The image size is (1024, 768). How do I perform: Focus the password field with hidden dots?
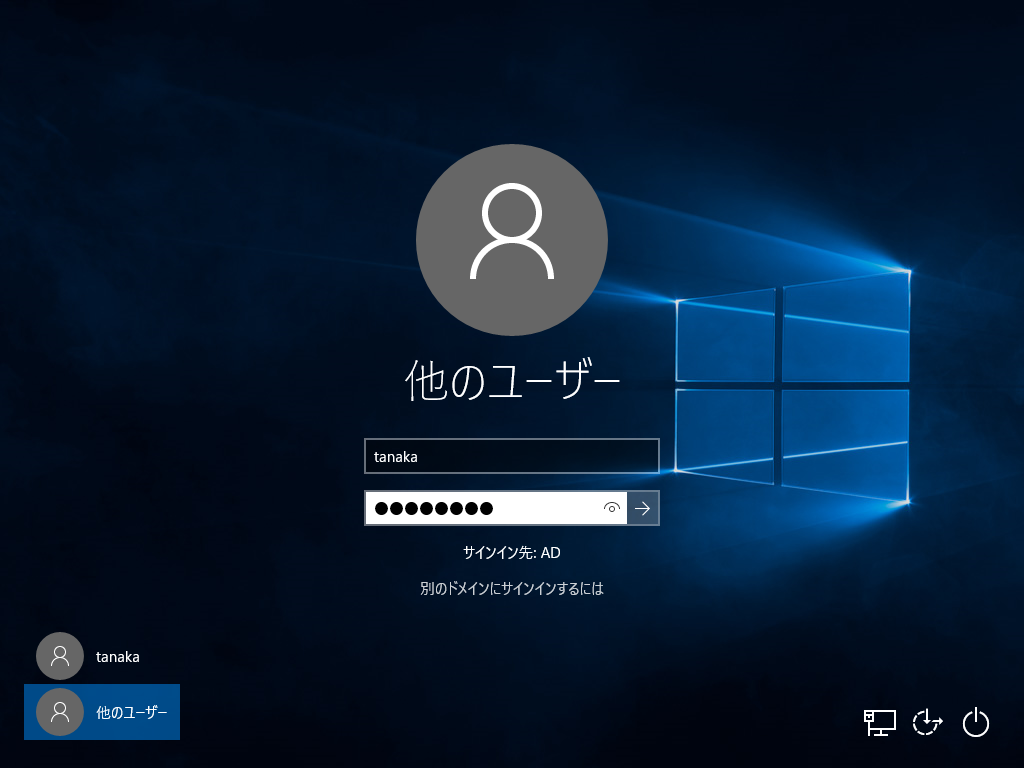tap(496, 508)
